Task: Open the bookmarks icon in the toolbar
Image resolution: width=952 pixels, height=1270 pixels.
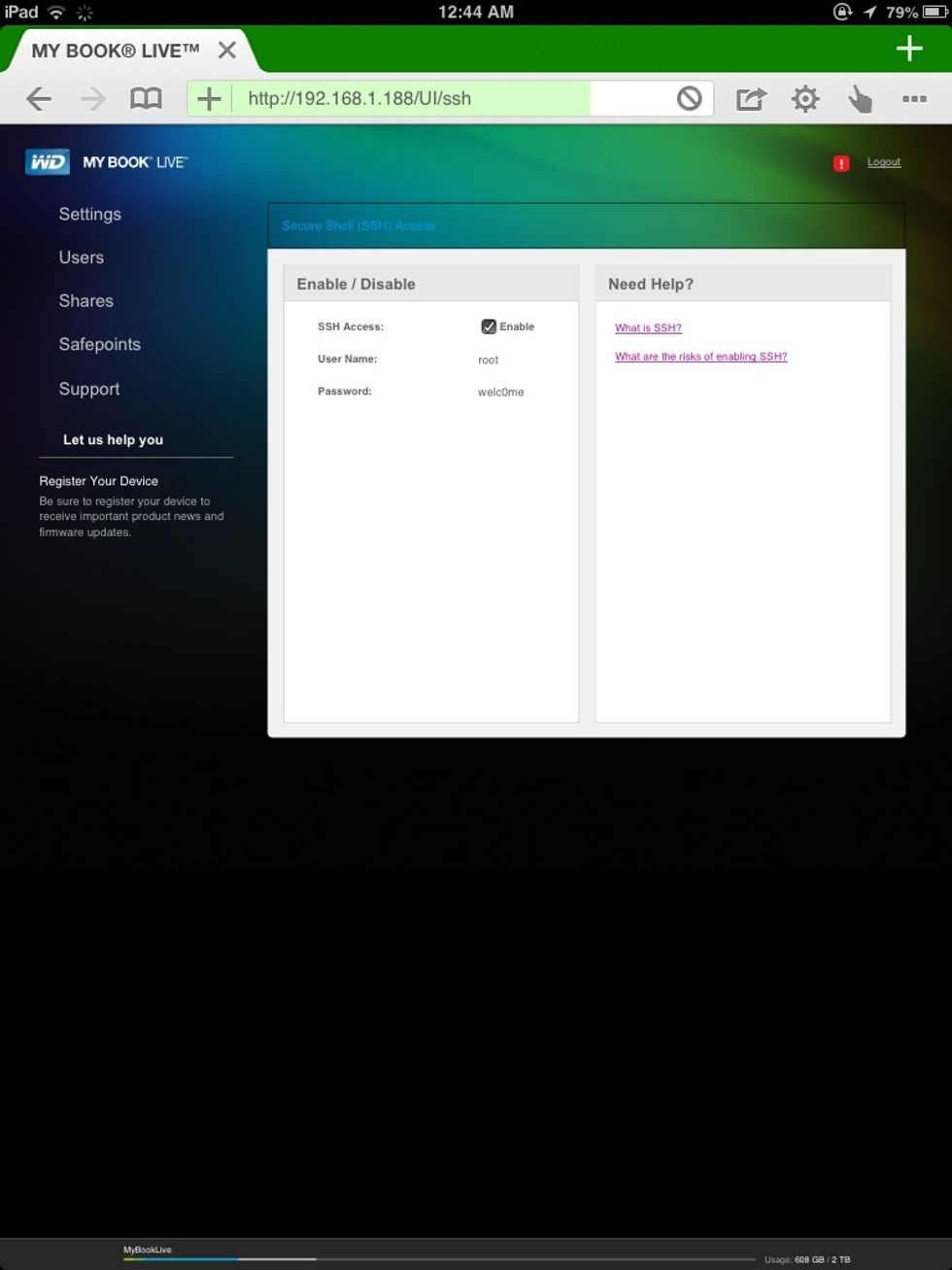Action: pos(146,98)
